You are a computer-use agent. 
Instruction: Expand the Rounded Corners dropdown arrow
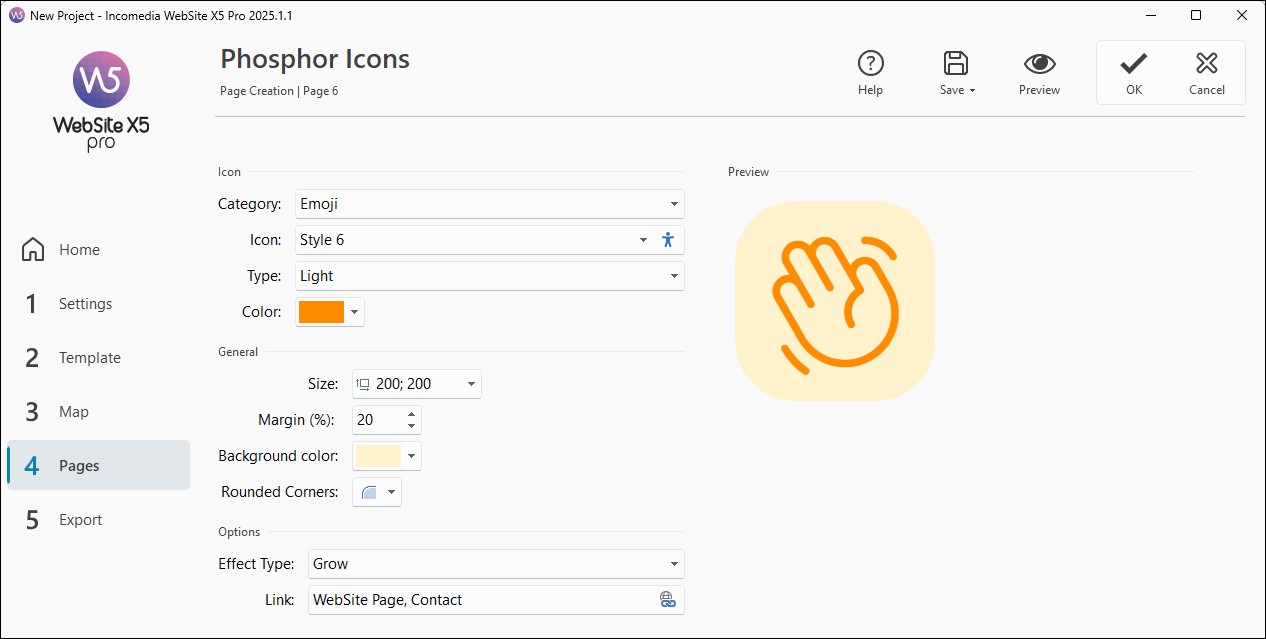tap(391, 492)
